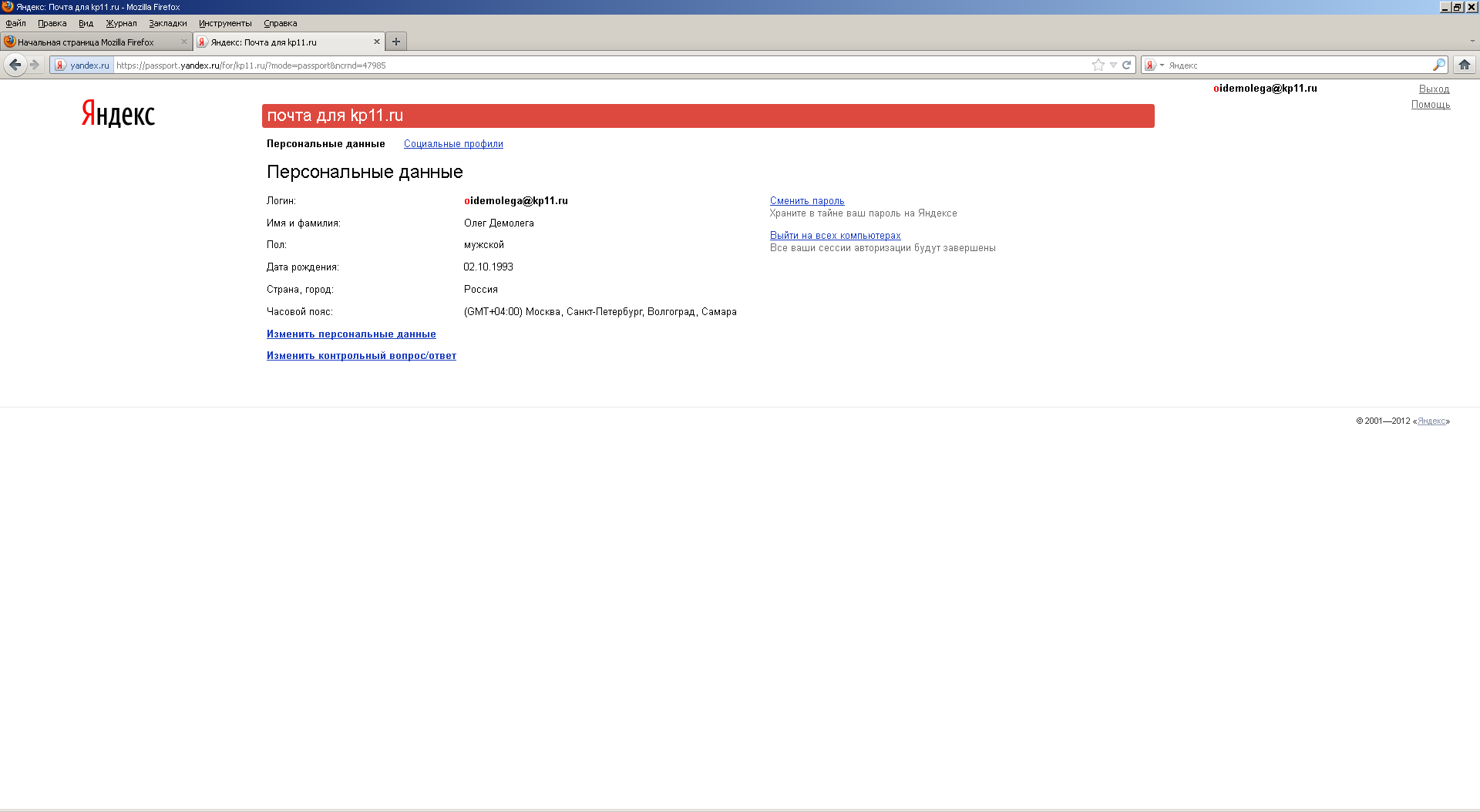Click the magnifier search icon in search box
1480x812 pixels.
click(1438, 65)
